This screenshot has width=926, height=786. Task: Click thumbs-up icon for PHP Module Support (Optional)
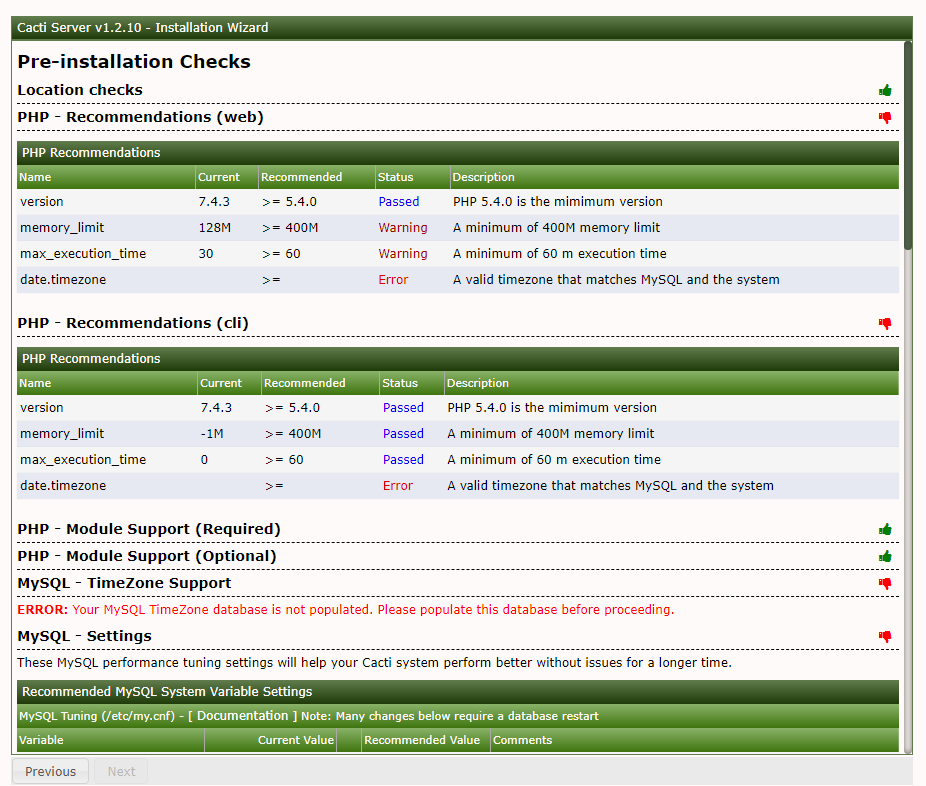(x=885, y=556)
